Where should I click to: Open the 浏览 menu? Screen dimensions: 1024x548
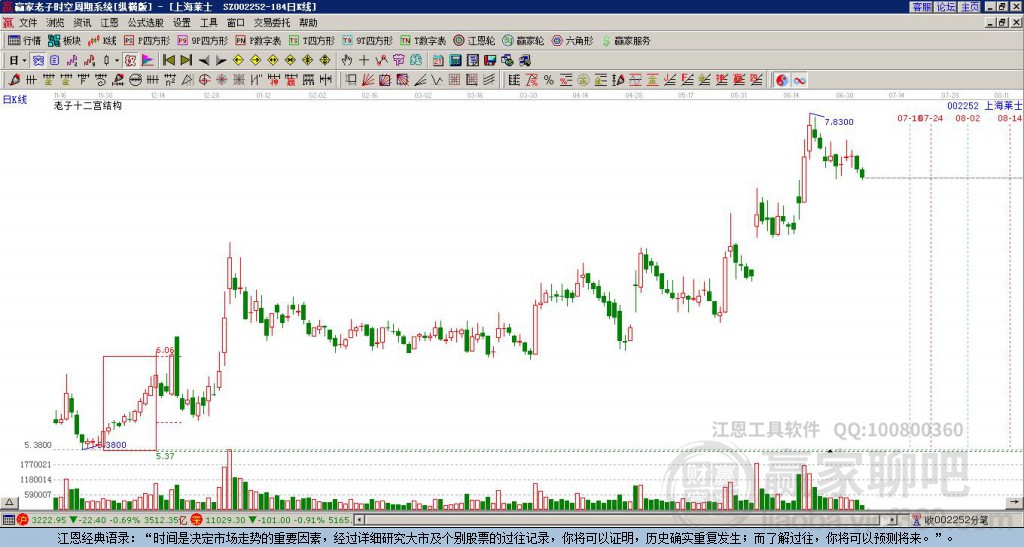tap(56, 23)
